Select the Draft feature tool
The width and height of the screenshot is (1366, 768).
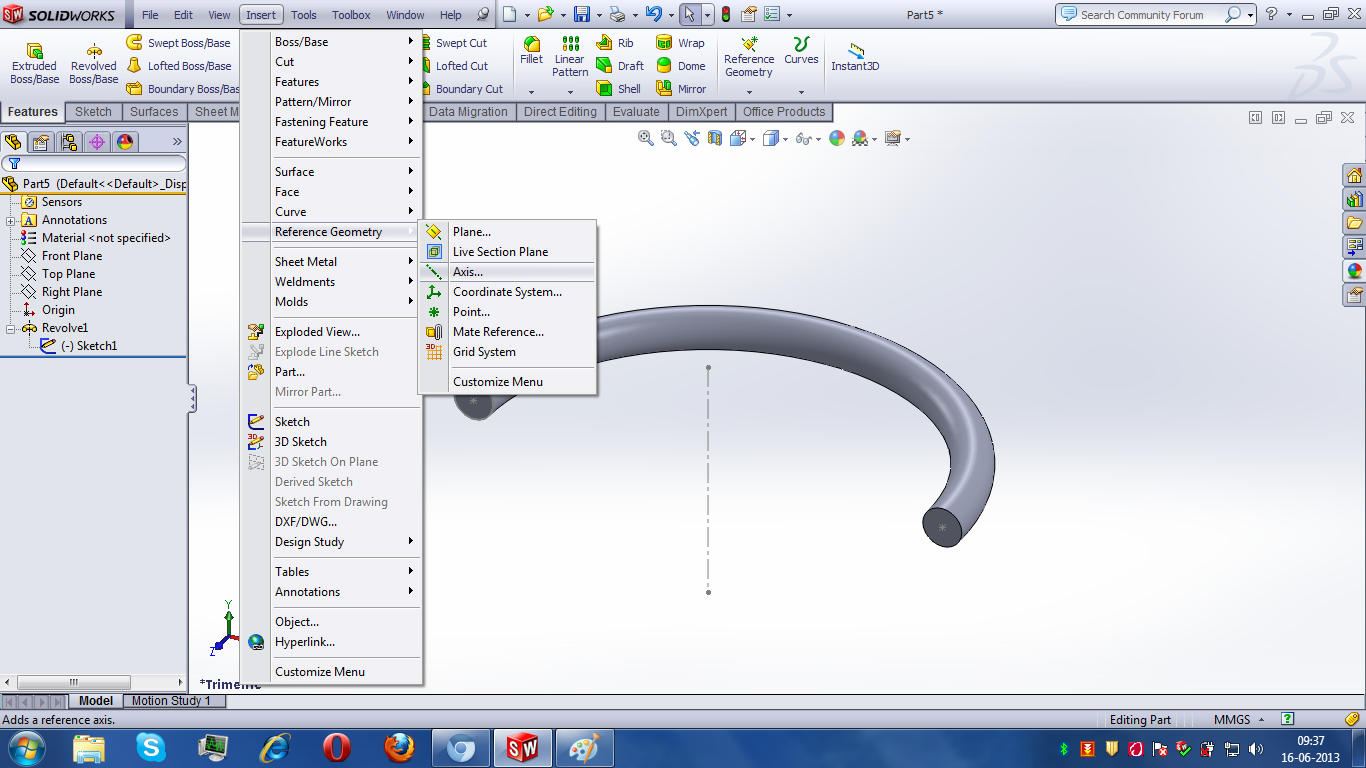tap(620, 66)
